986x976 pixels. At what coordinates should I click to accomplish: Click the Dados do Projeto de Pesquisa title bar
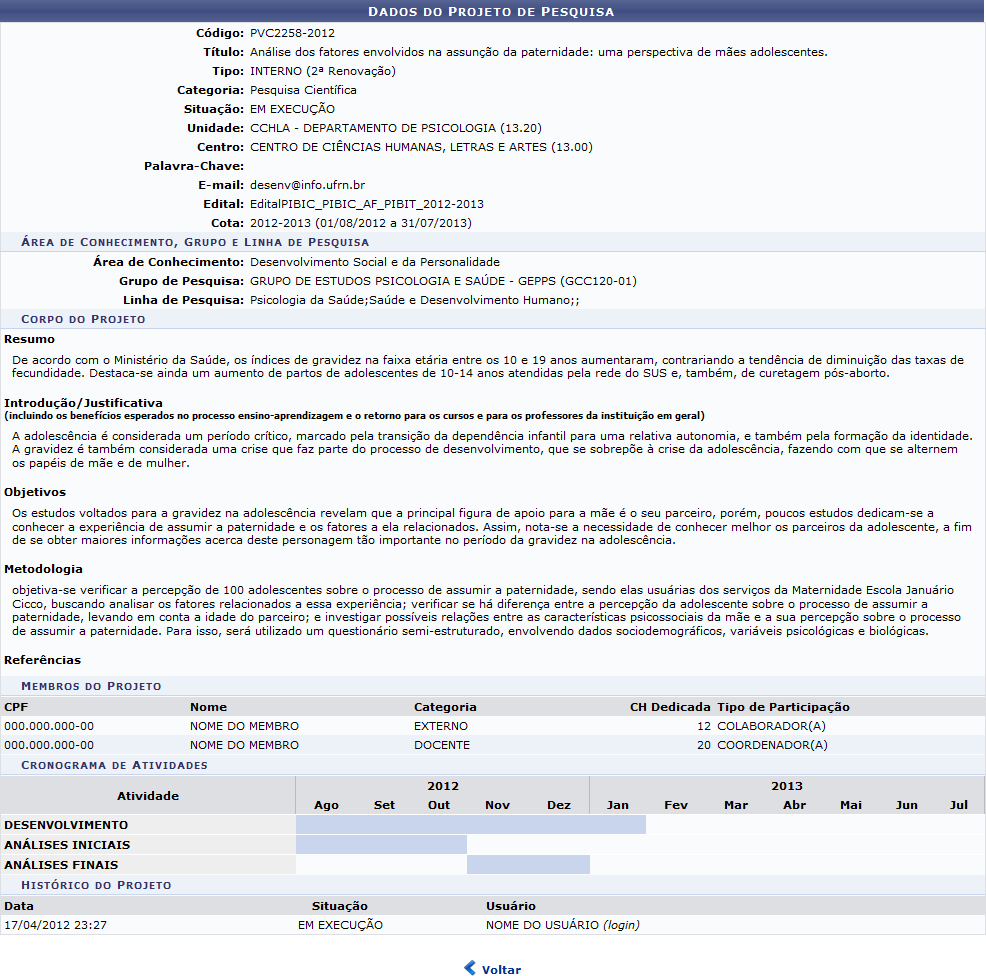click(x=492, y=11)
